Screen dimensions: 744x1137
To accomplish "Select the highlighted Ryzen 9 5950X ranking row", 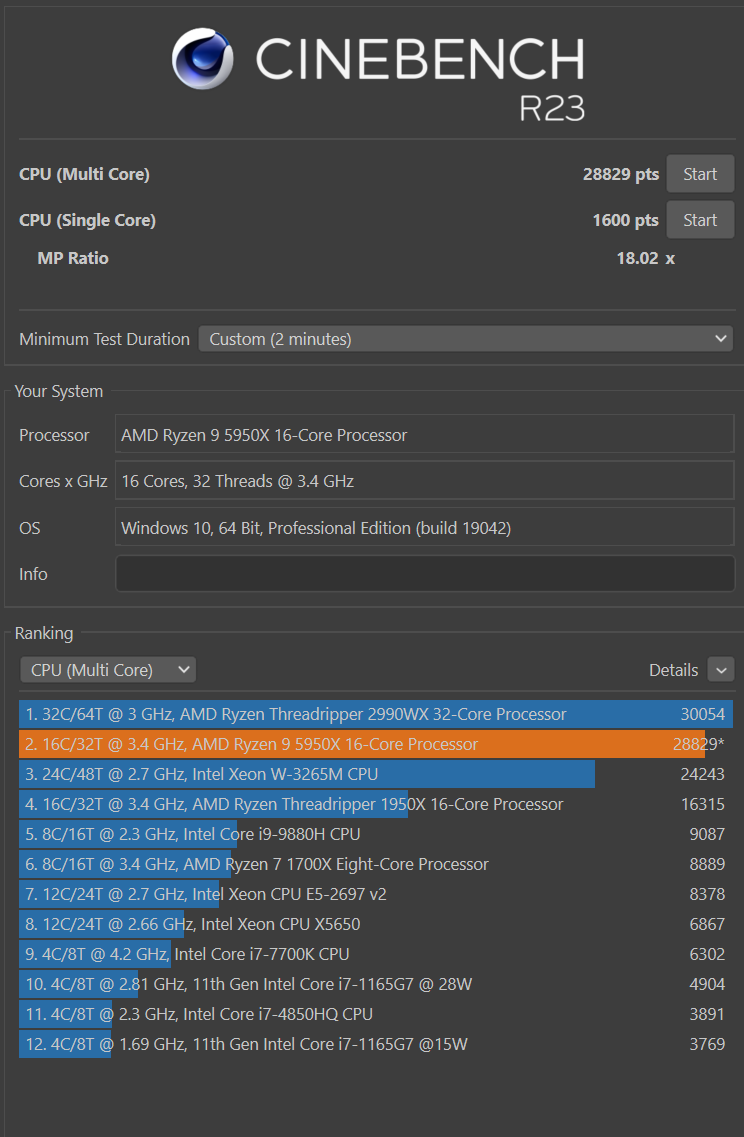I will (376, 744).
